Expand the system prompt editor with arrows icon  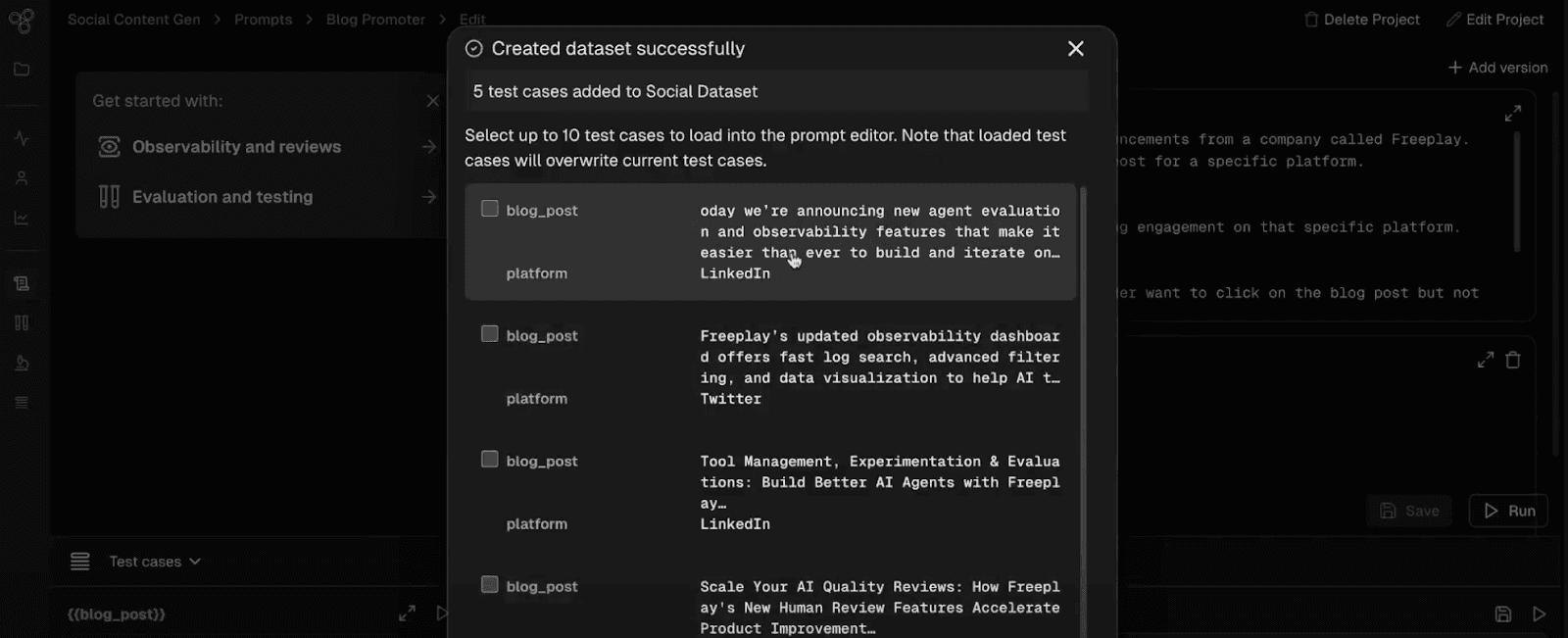1512,114
